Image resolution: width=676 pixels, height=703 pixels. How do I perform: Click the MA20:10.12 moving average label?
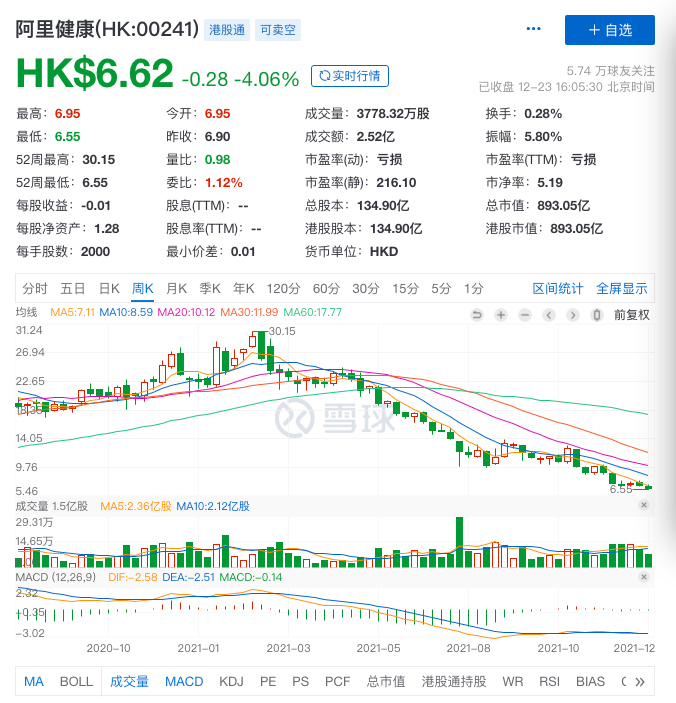tap(186, 312)
